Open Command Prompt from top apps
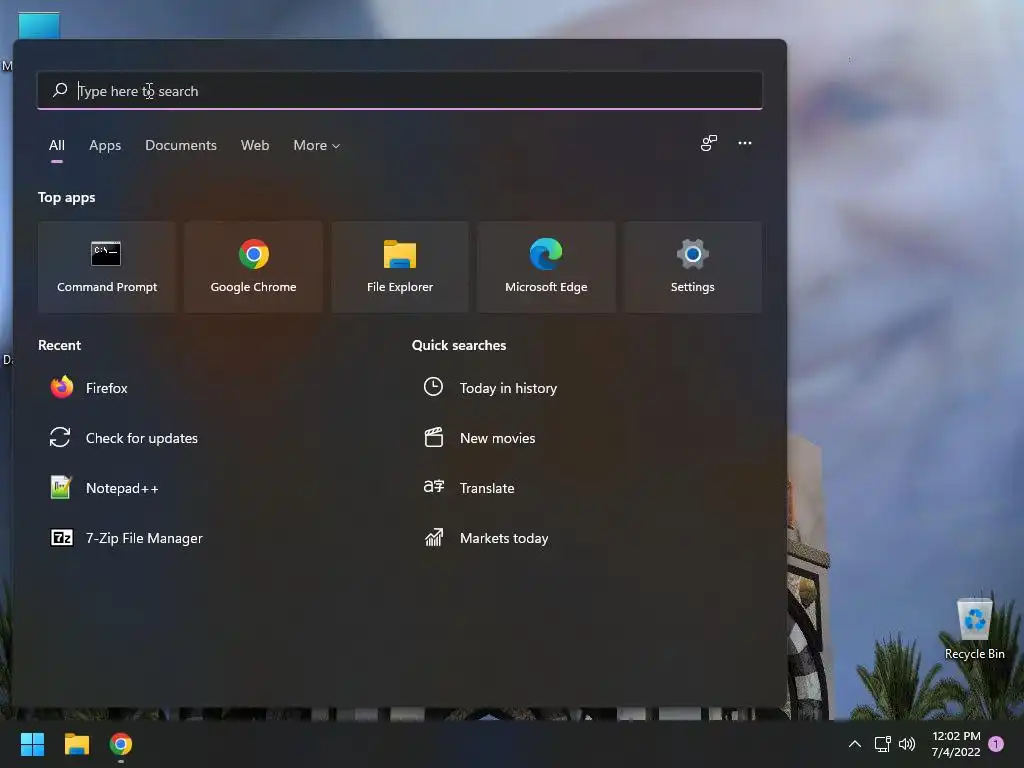1024x768 pixels. click(x=106, y=266)
